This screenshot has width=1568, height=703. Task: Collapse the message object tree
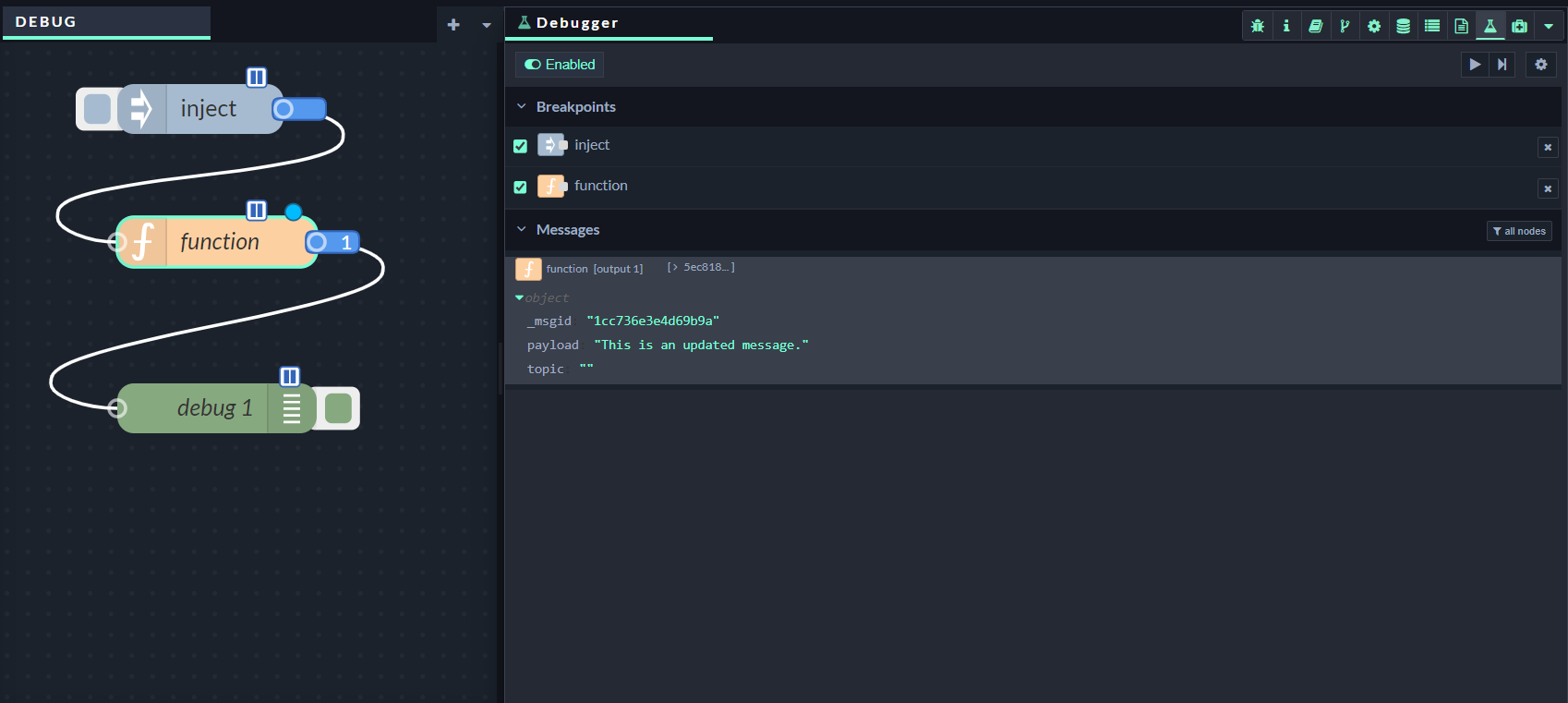click(519, 297)
